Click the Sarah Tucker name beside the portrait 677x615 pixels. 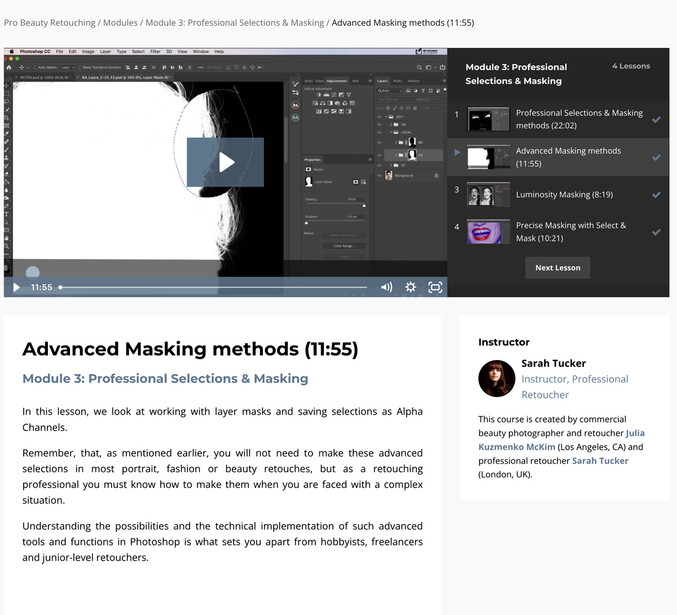554,363
